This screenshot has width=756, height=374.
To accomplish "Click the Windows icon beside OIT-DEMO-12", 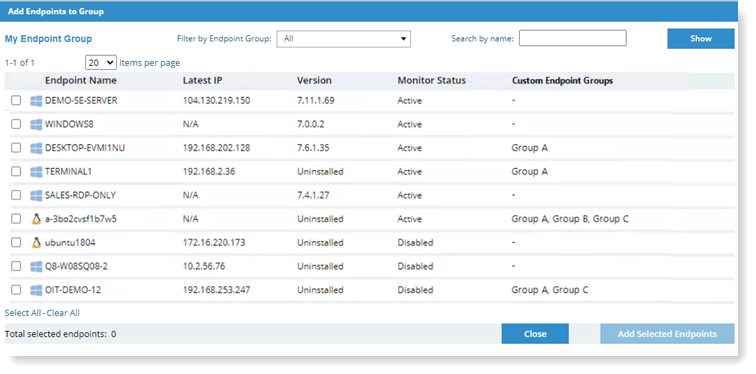I will [x=36, y=290].
